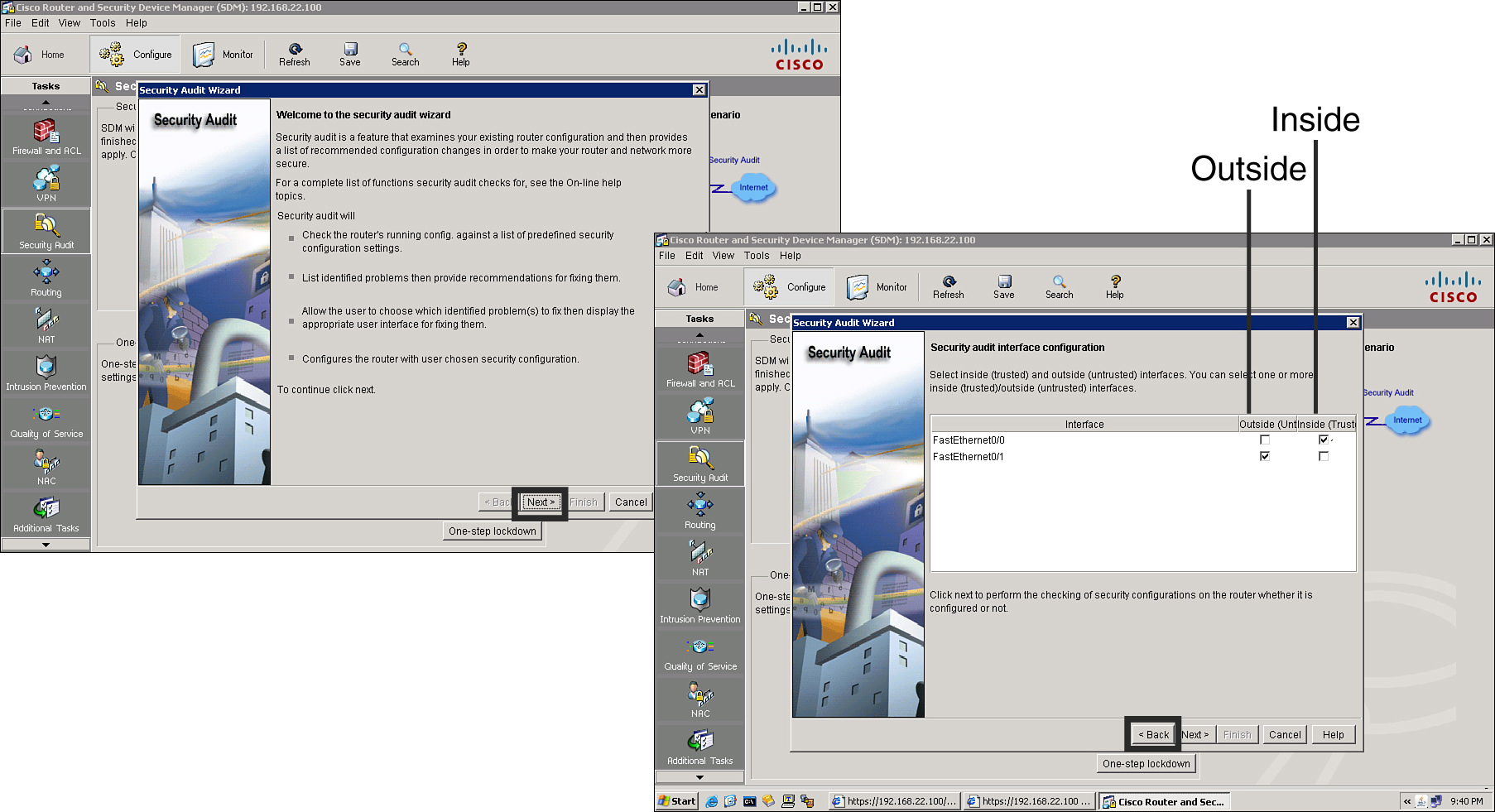The image size is (1495, 812).
Task: Launch Internet Explorer from quick launch
Action: coord(711,801)
